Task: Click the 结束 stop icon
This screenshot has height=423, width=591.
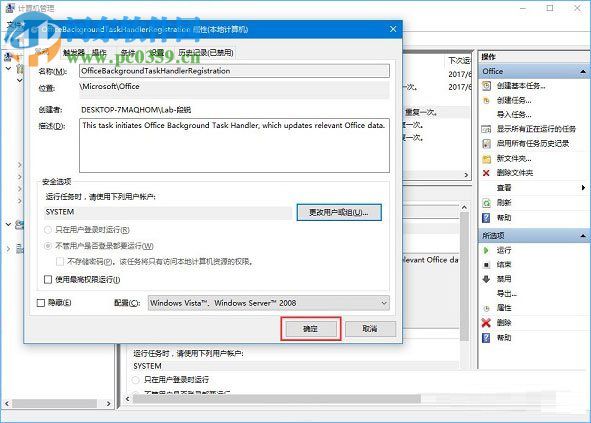Action: click(486, 265)
